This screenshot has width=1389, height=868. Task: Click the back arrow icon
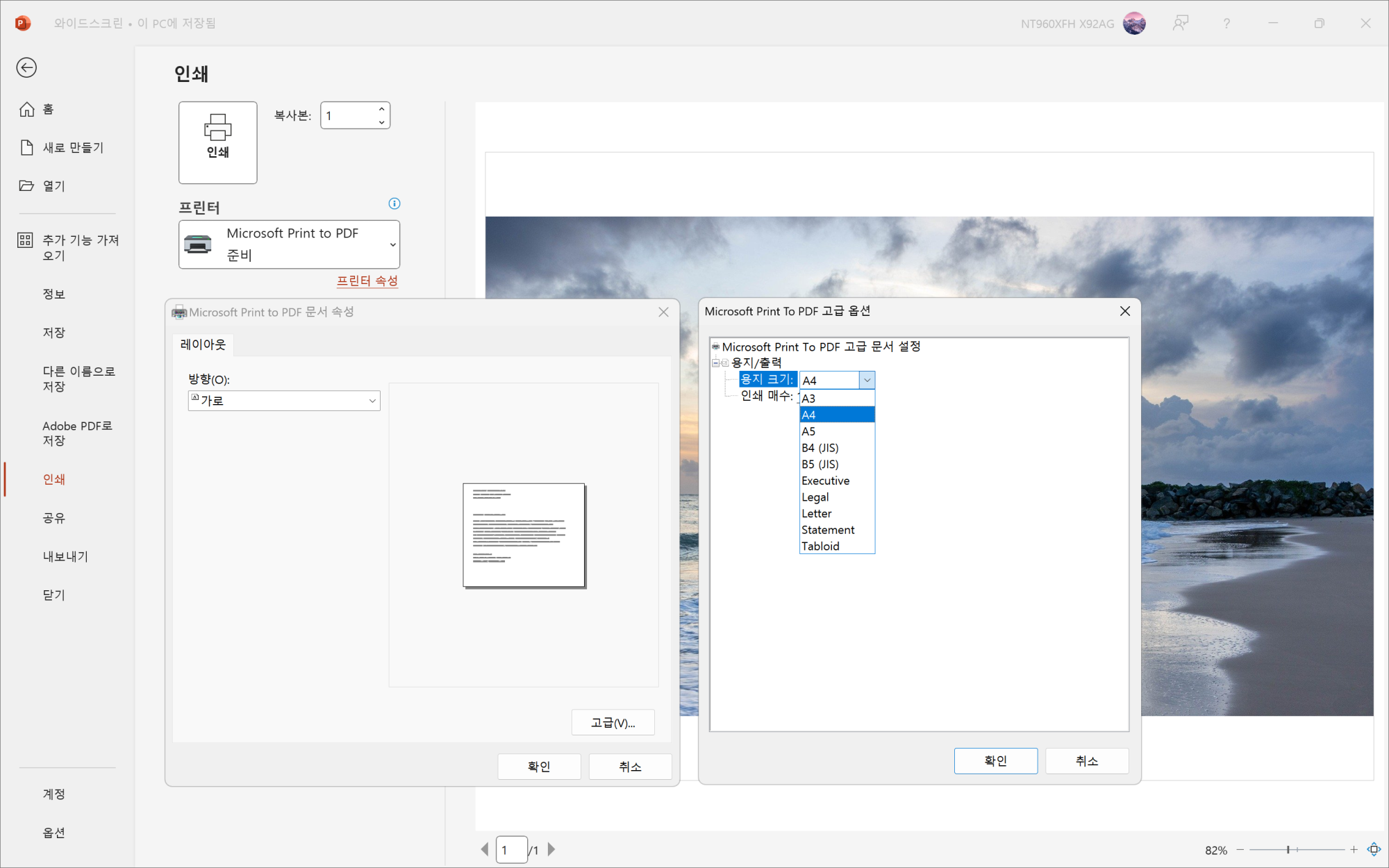click(26, 67)
